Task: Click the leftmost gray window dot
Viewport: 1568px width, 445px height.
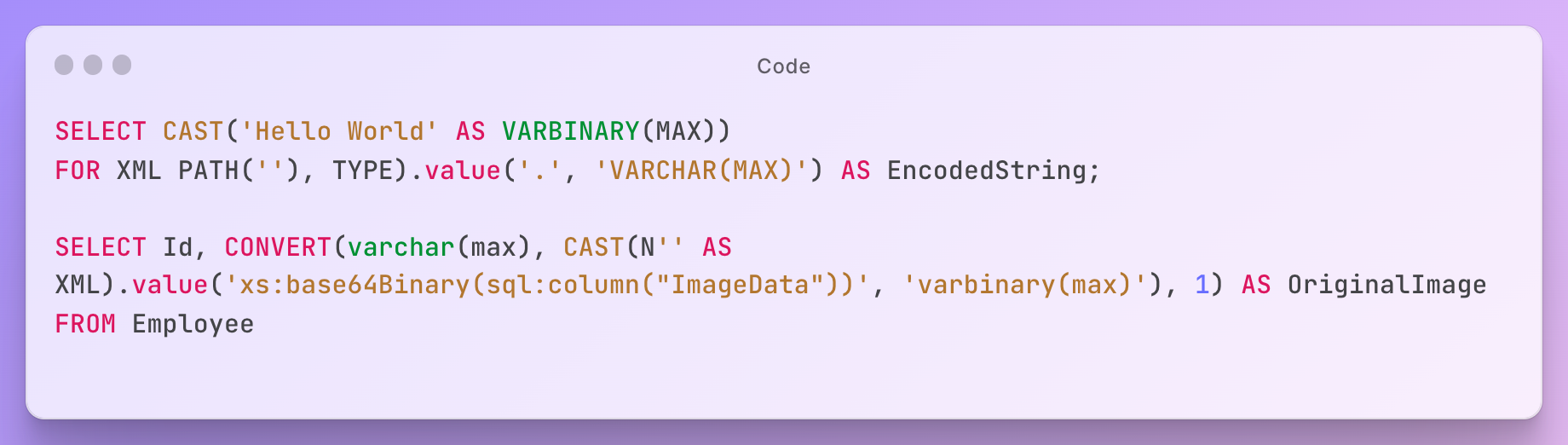Action: pyautogui.click(x=64, y=65)
